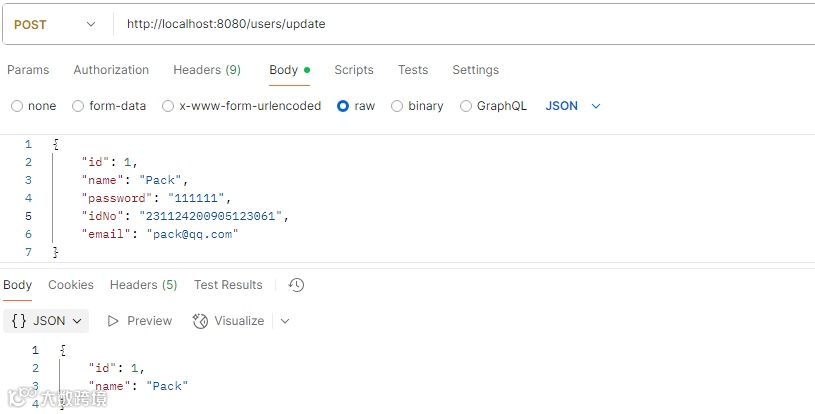815x414 pixels.
Task: Select the none body radio button
Action: [x=17, y=106]
